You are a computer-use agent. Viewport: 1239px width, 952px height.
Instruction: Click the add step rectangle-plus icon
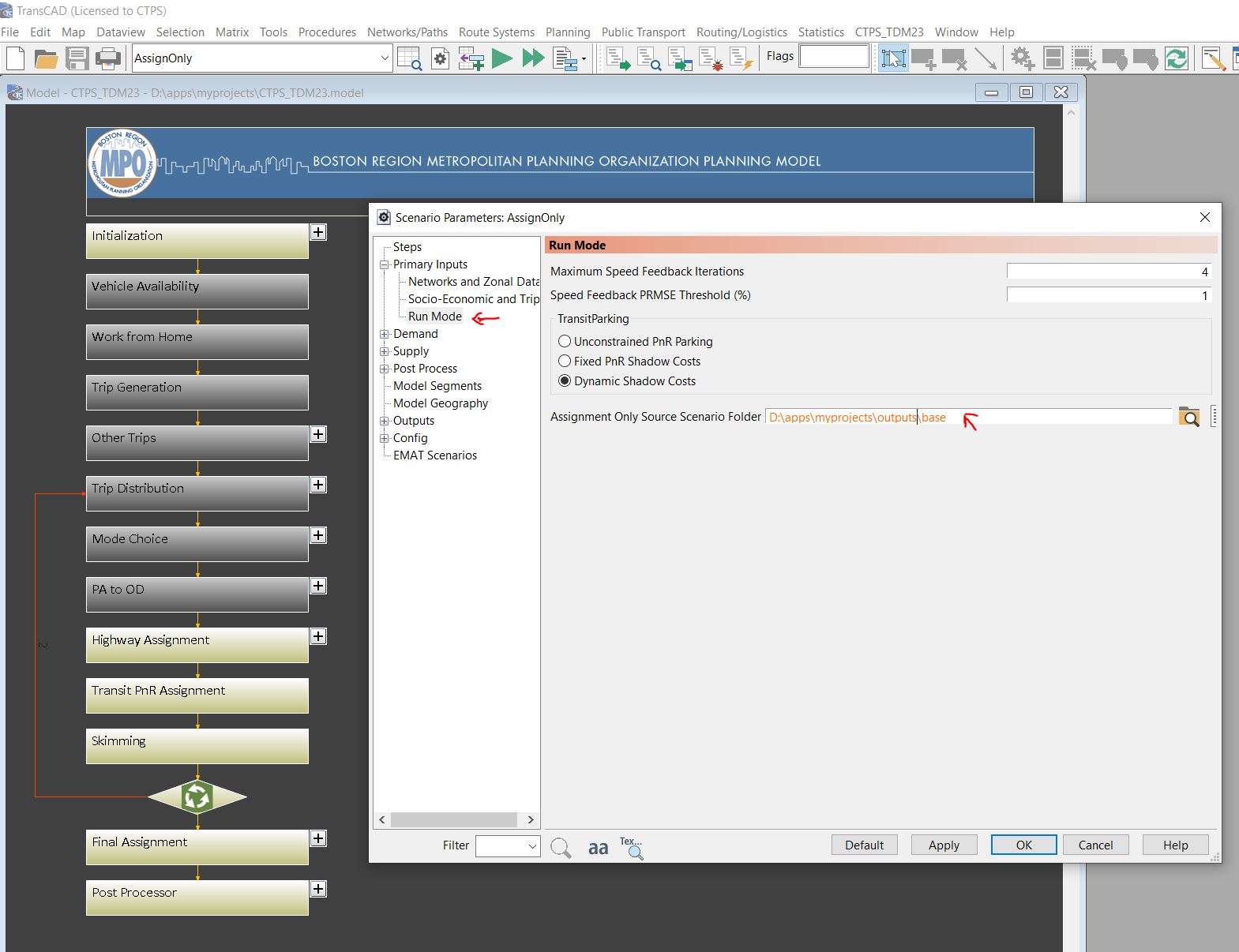pyautogui.click(x=924, y=58)
